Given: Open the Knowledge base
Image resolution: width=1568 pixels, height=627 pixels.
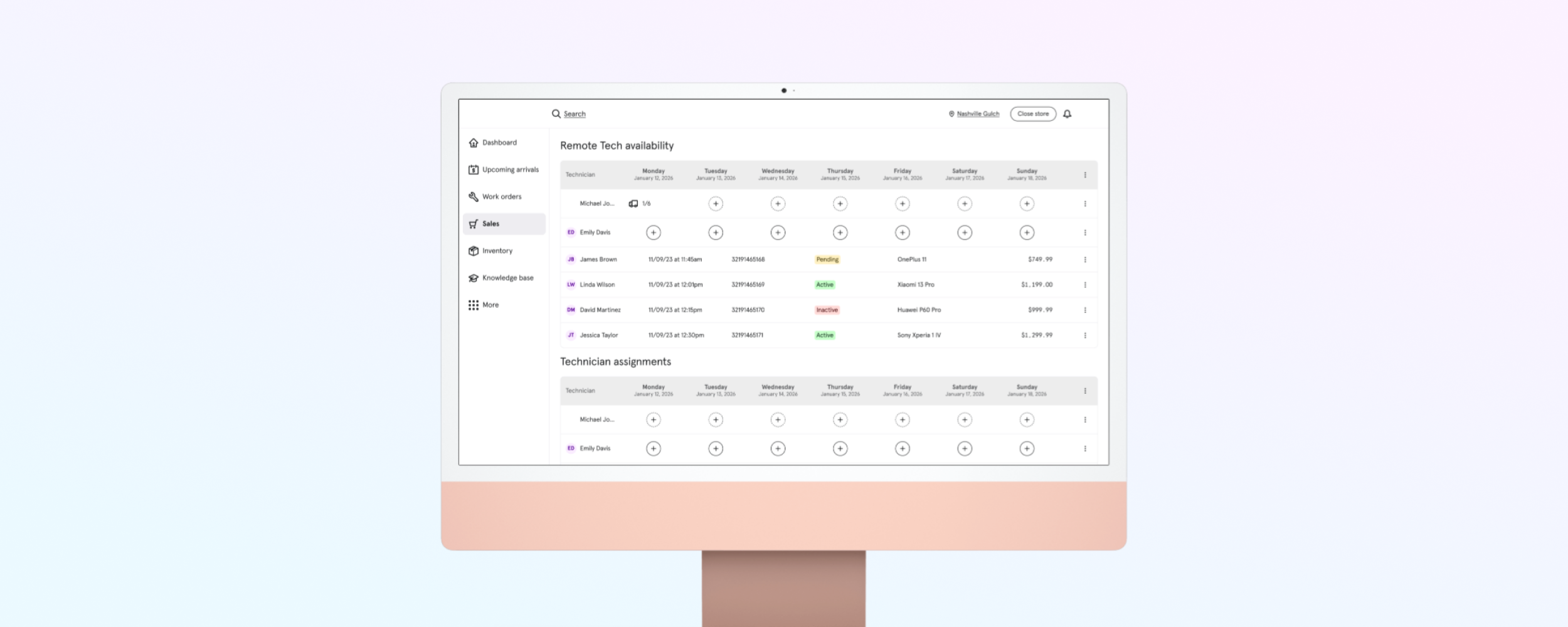Looking at the screenshot, I should (x=501, y=278).
